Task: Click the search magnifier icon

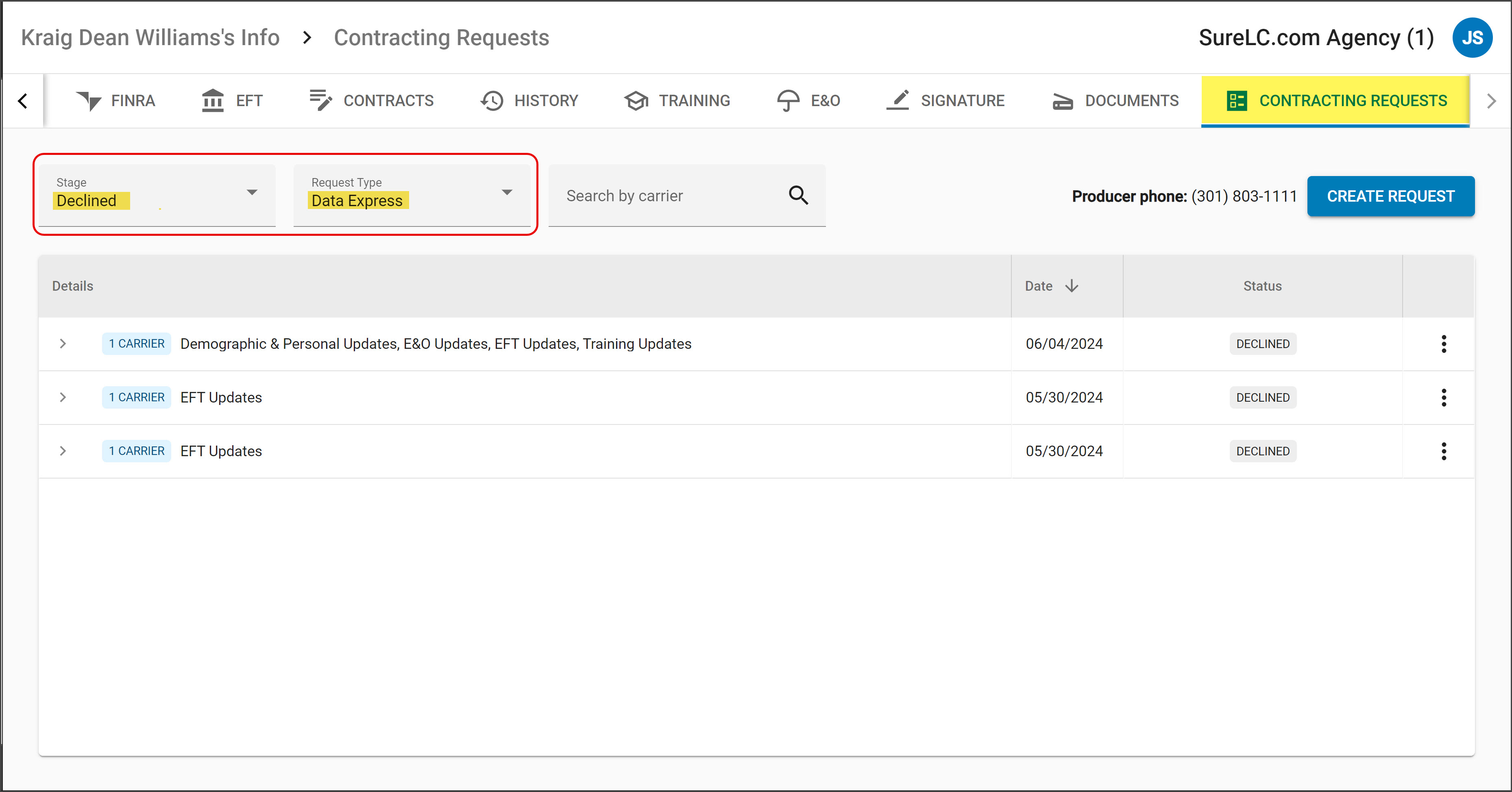Action: [799, 196]
